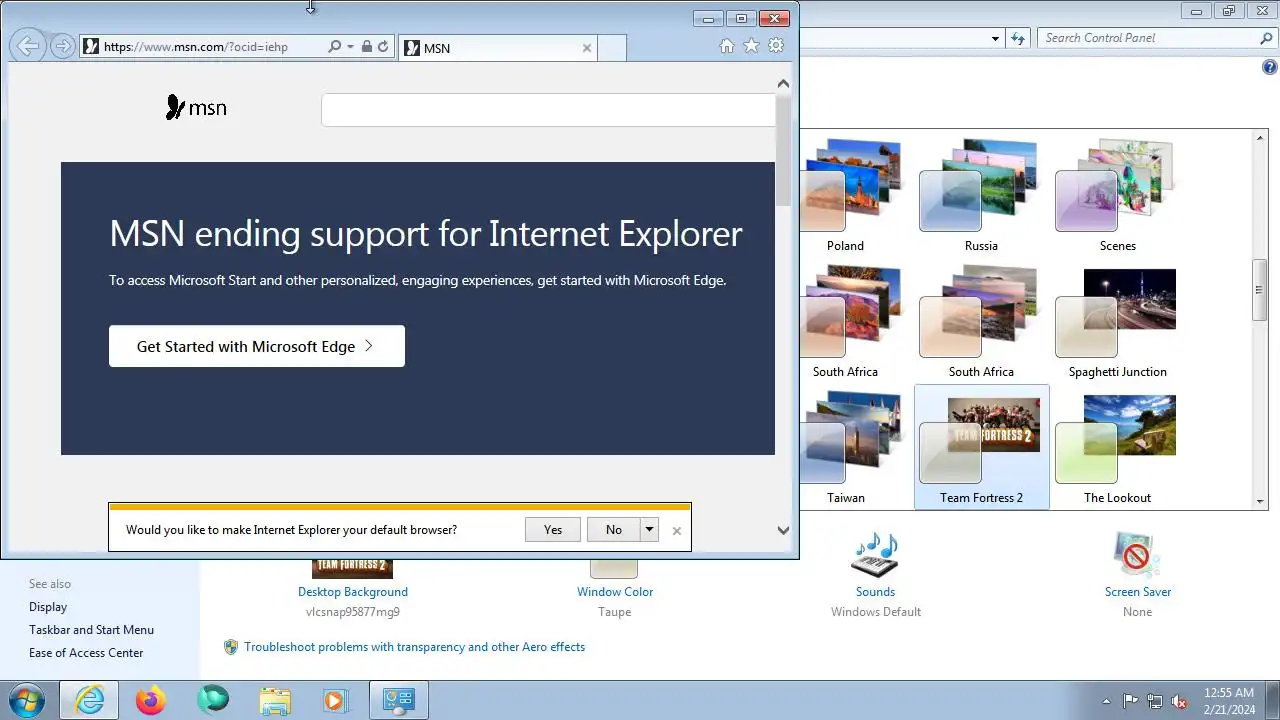
Task: Select the Scenes theme
Action: pos(1117,196)
